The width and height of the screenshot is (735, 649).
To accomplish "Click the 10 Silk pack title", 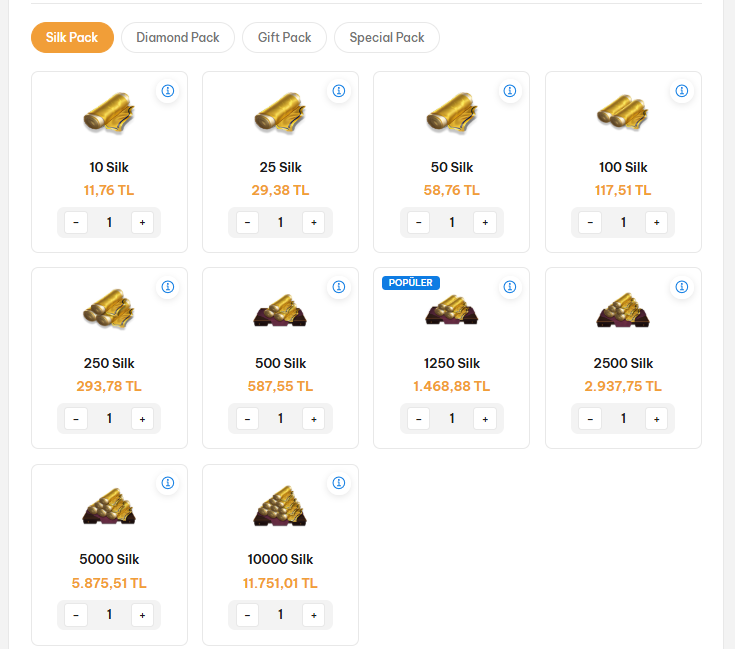I will click(109, 167).
